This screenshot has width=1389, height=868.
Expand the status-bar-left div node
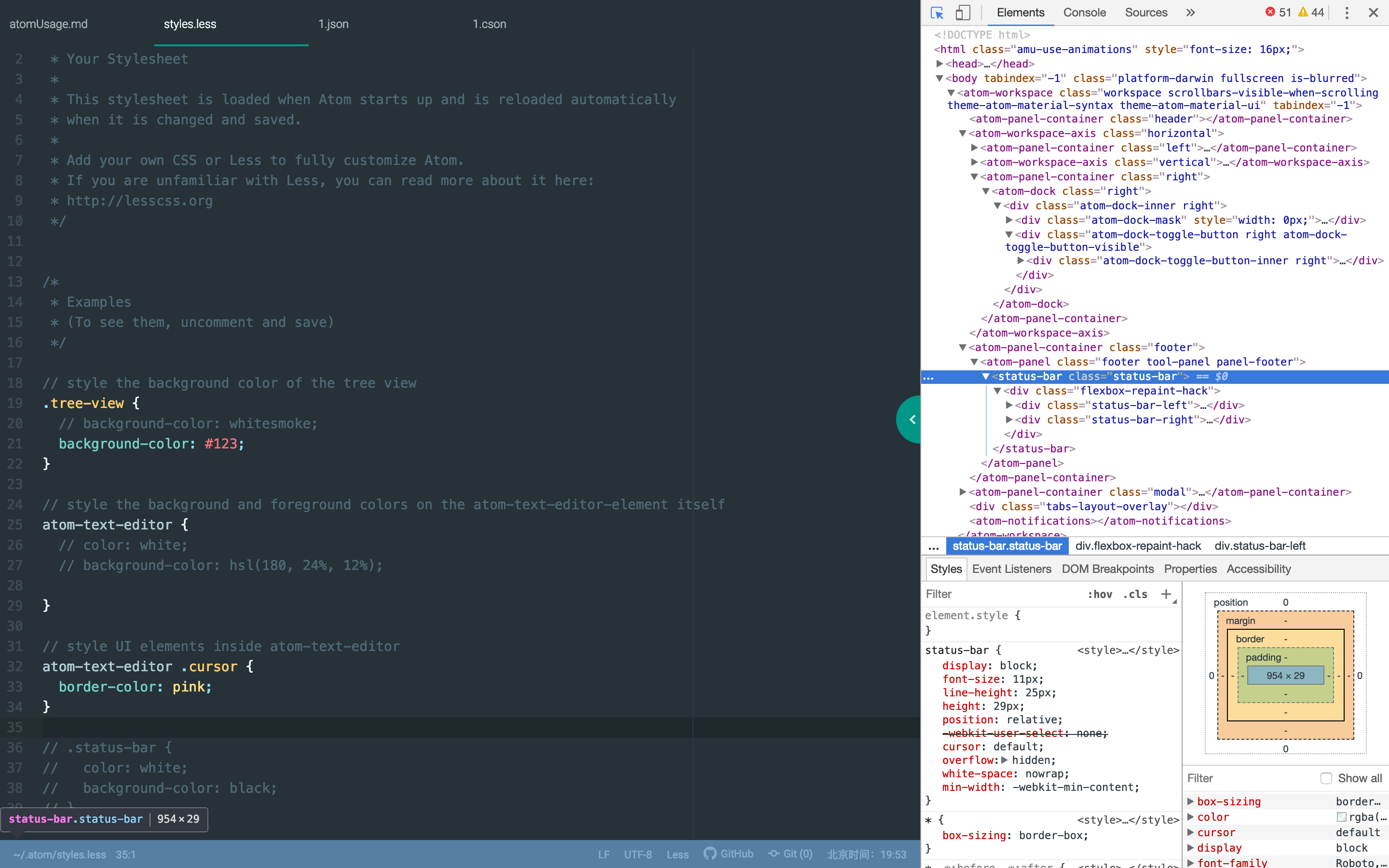coord(1009,405)
